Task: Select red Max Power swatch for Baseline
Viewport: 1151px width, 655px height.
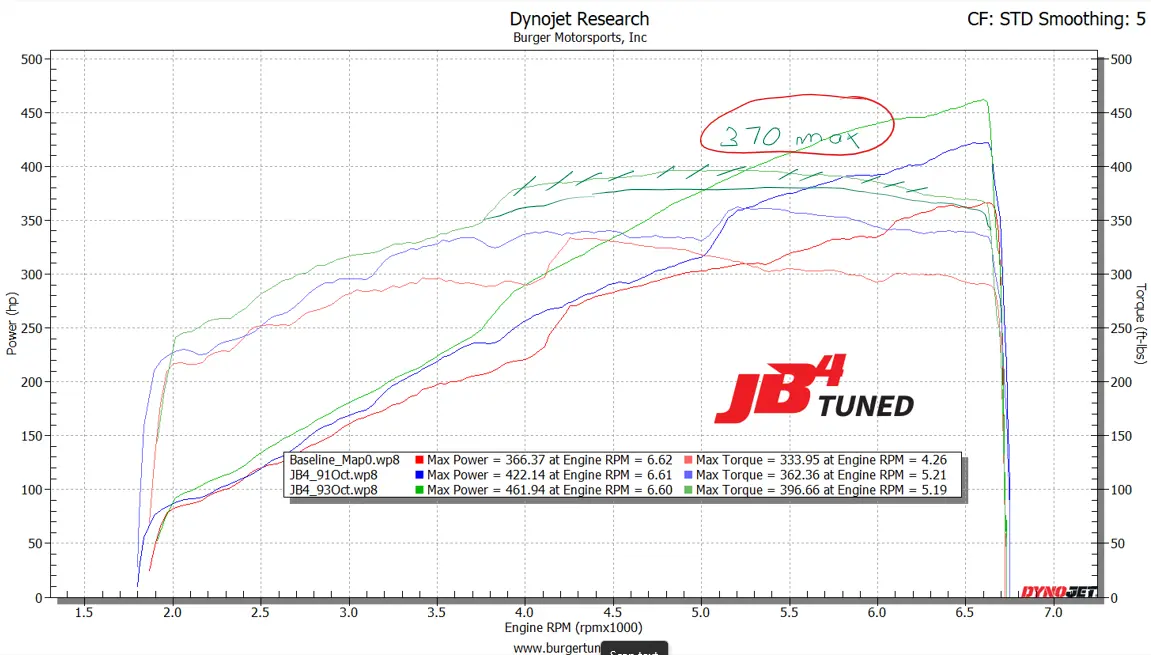Action: coord(420,461)
